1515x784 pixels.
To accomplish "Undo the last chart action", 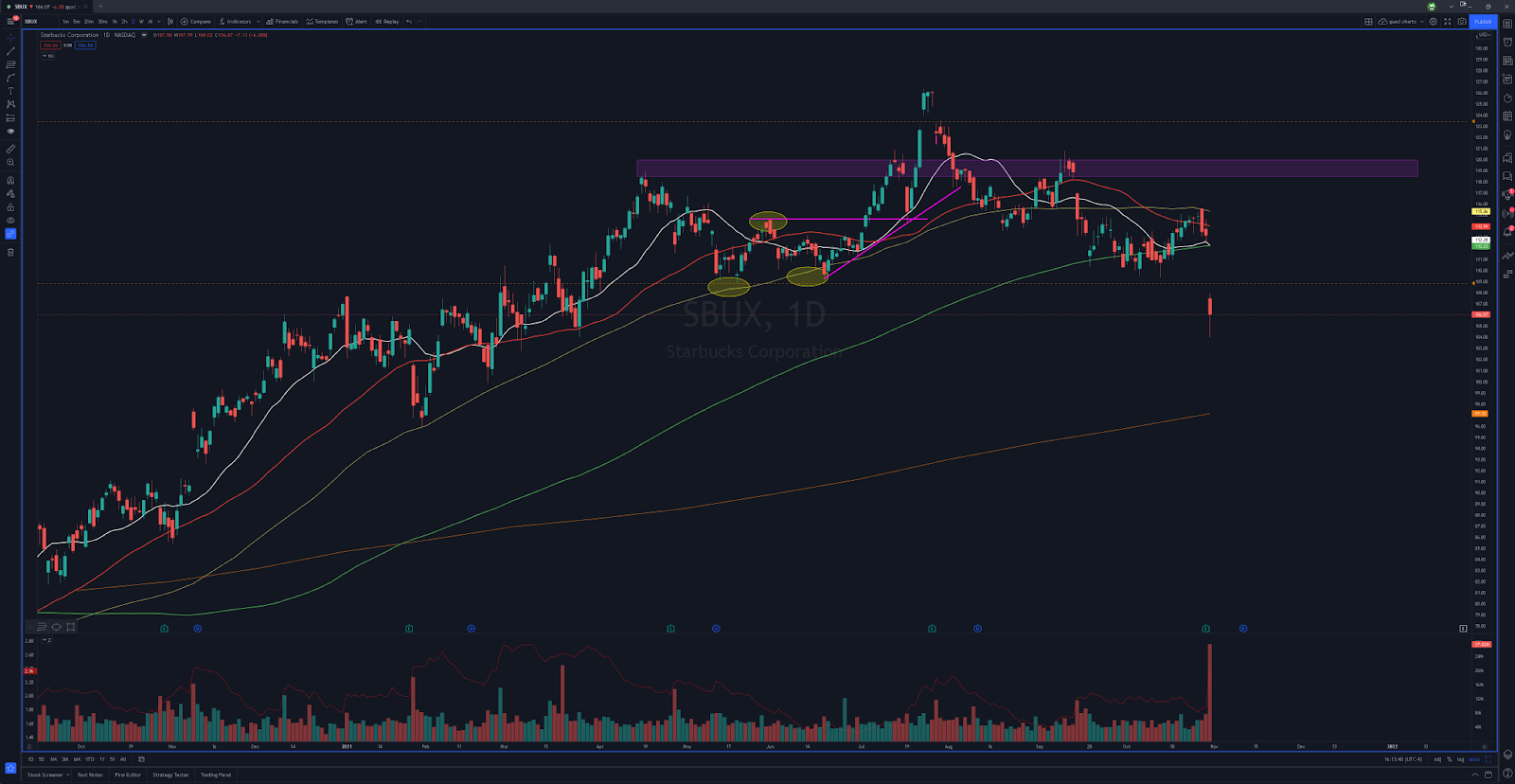I will pos(408,21).
